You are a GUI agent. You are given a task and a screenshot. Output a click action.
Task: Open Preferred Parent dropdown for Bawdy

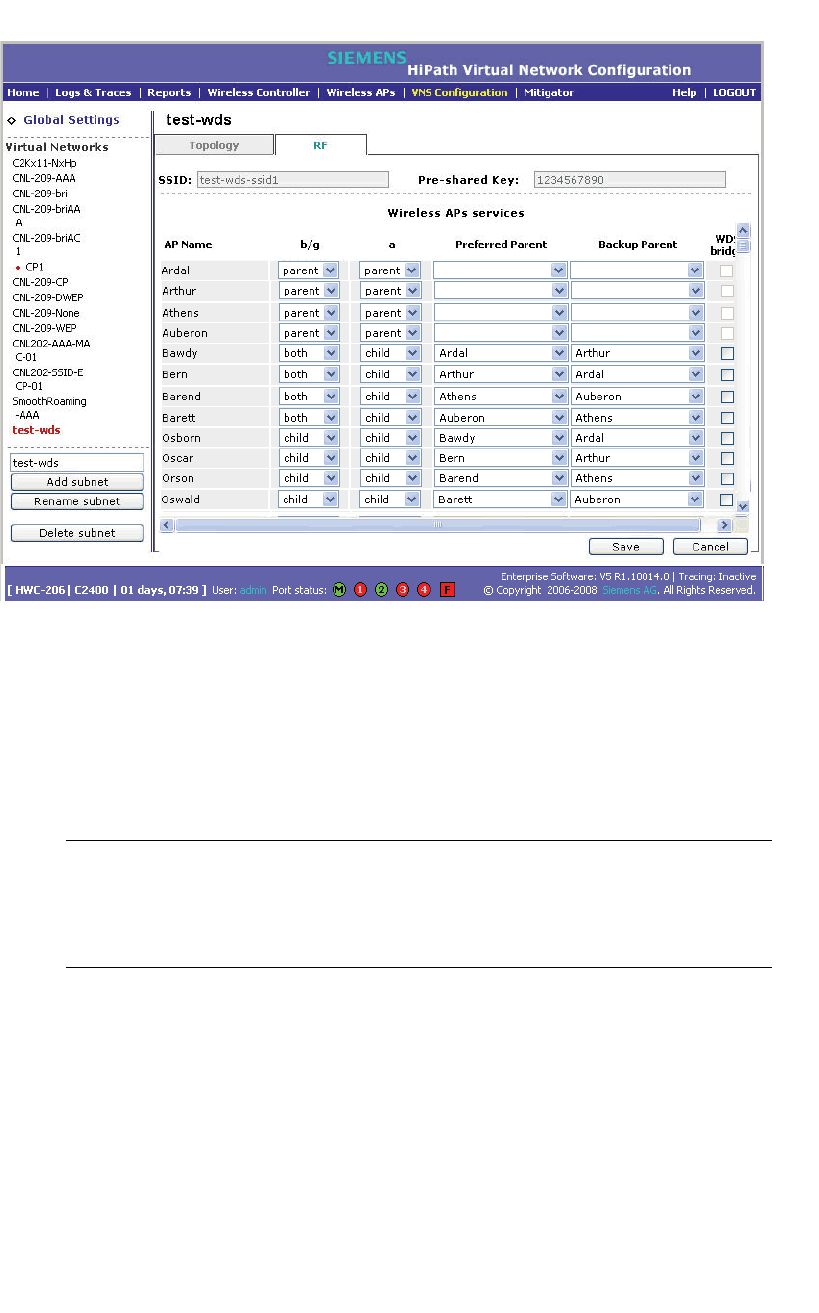[x=500, y=353]
